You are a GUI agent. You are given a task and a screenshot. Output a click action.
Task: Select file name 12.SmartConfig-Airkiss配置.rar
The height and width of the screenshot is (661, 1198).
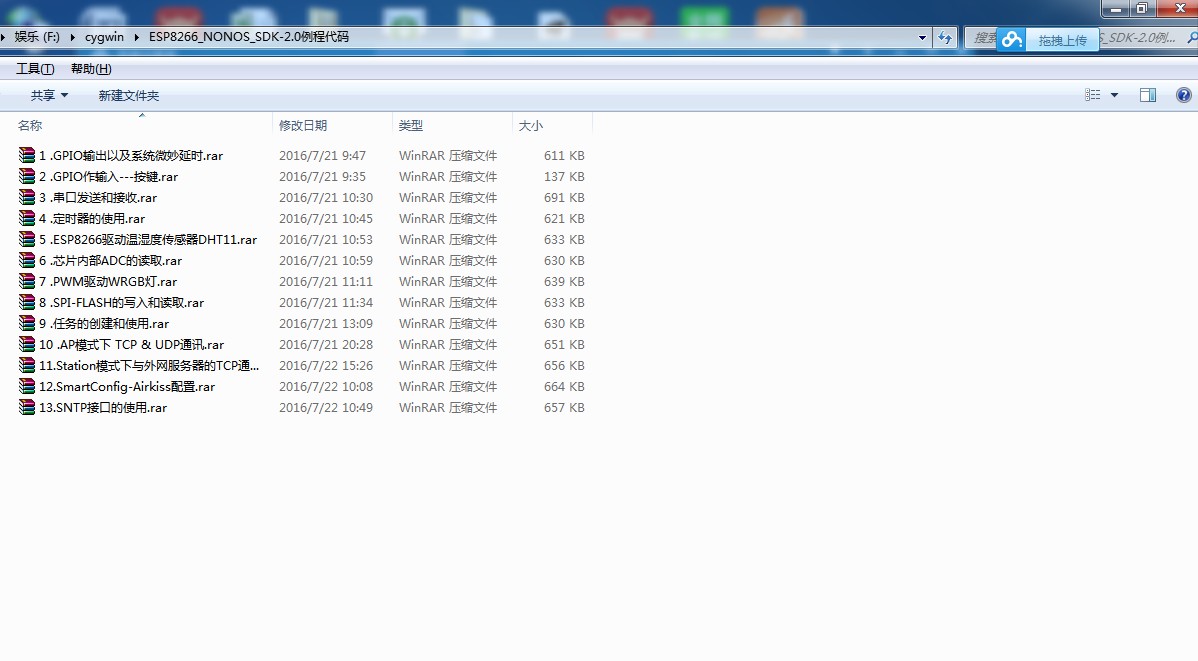pyautogui.click(x=127, y=387)
